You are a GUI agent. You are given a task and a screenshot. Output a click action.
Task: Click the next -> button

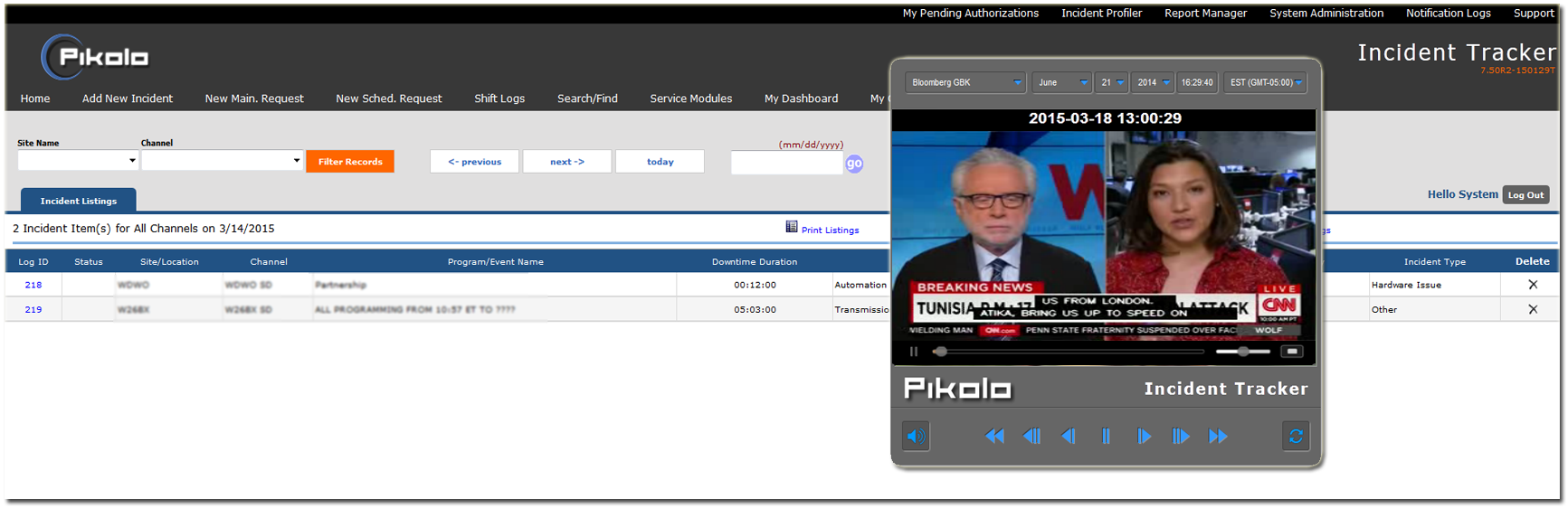tap(567, 162)
